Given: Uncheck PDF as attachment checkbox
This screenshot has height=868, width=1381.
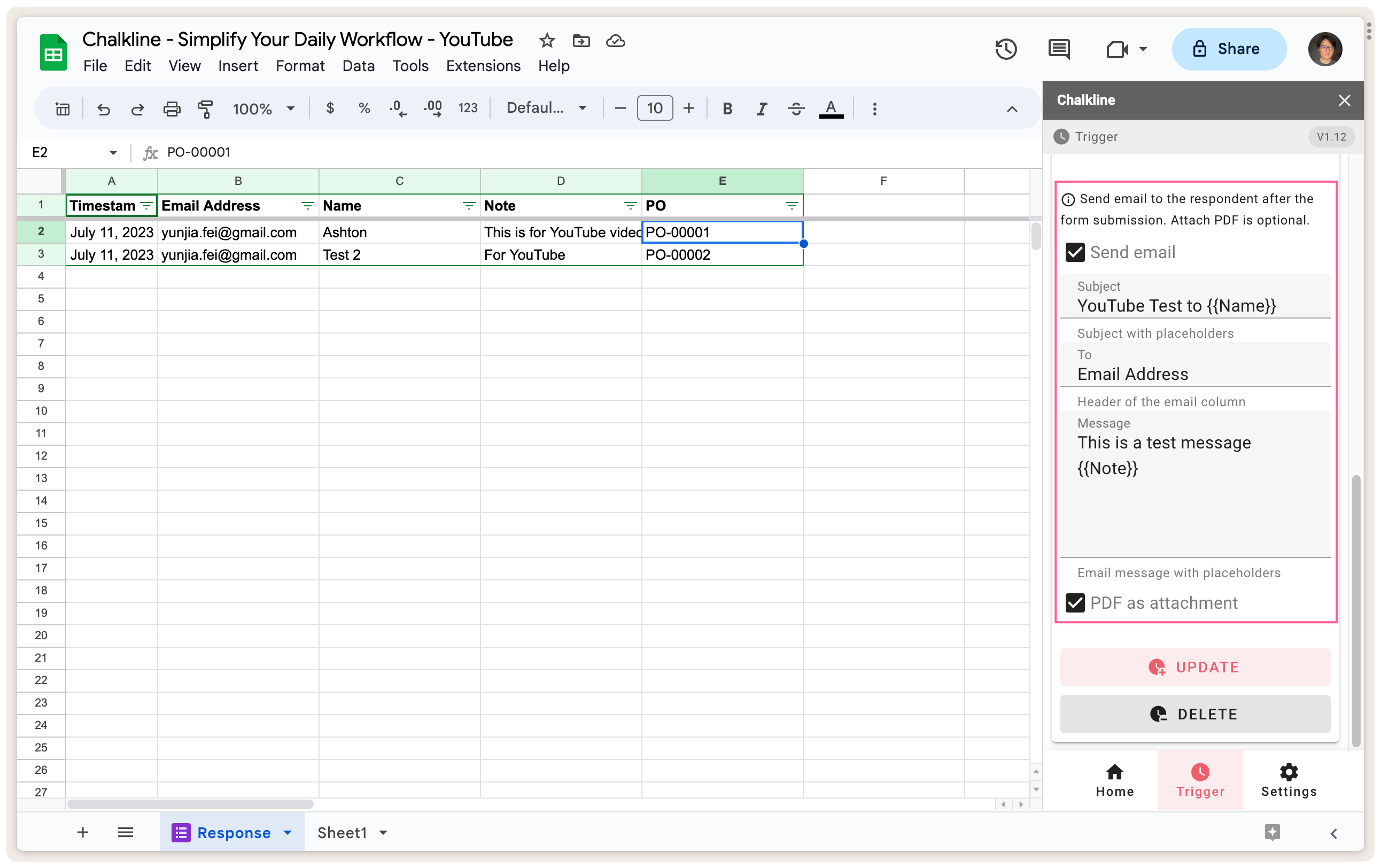Looking at the screenshot, I should point(1075,603).
